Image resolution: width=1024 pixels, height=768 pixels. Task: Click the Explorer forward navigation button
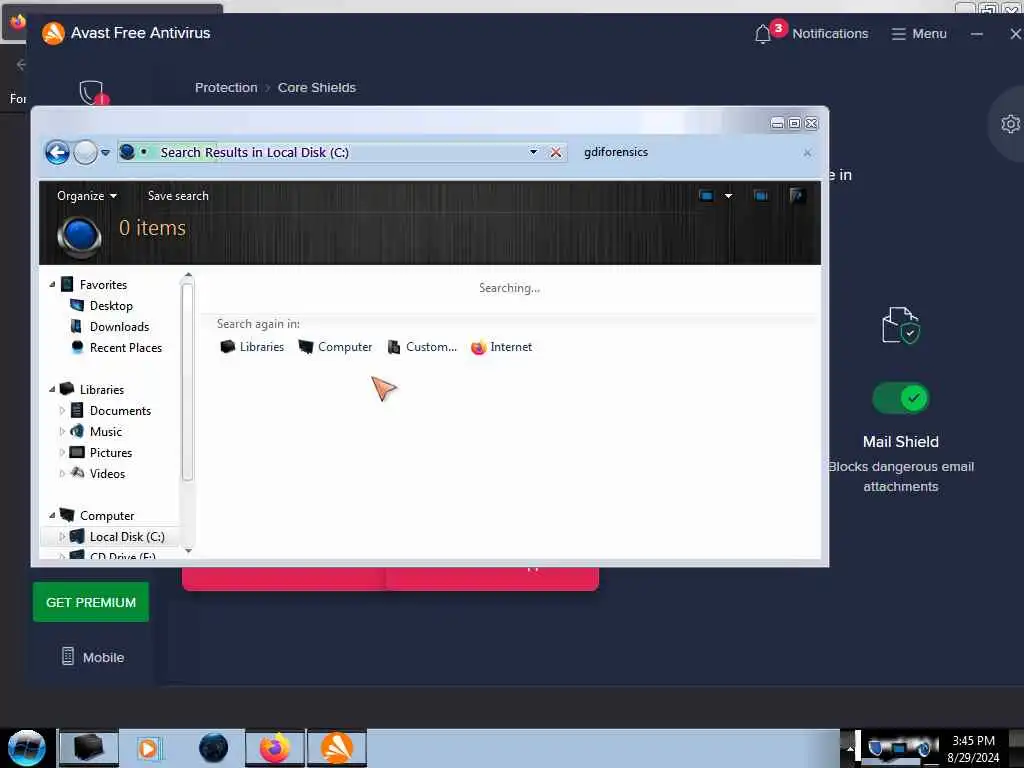(86, 153)
